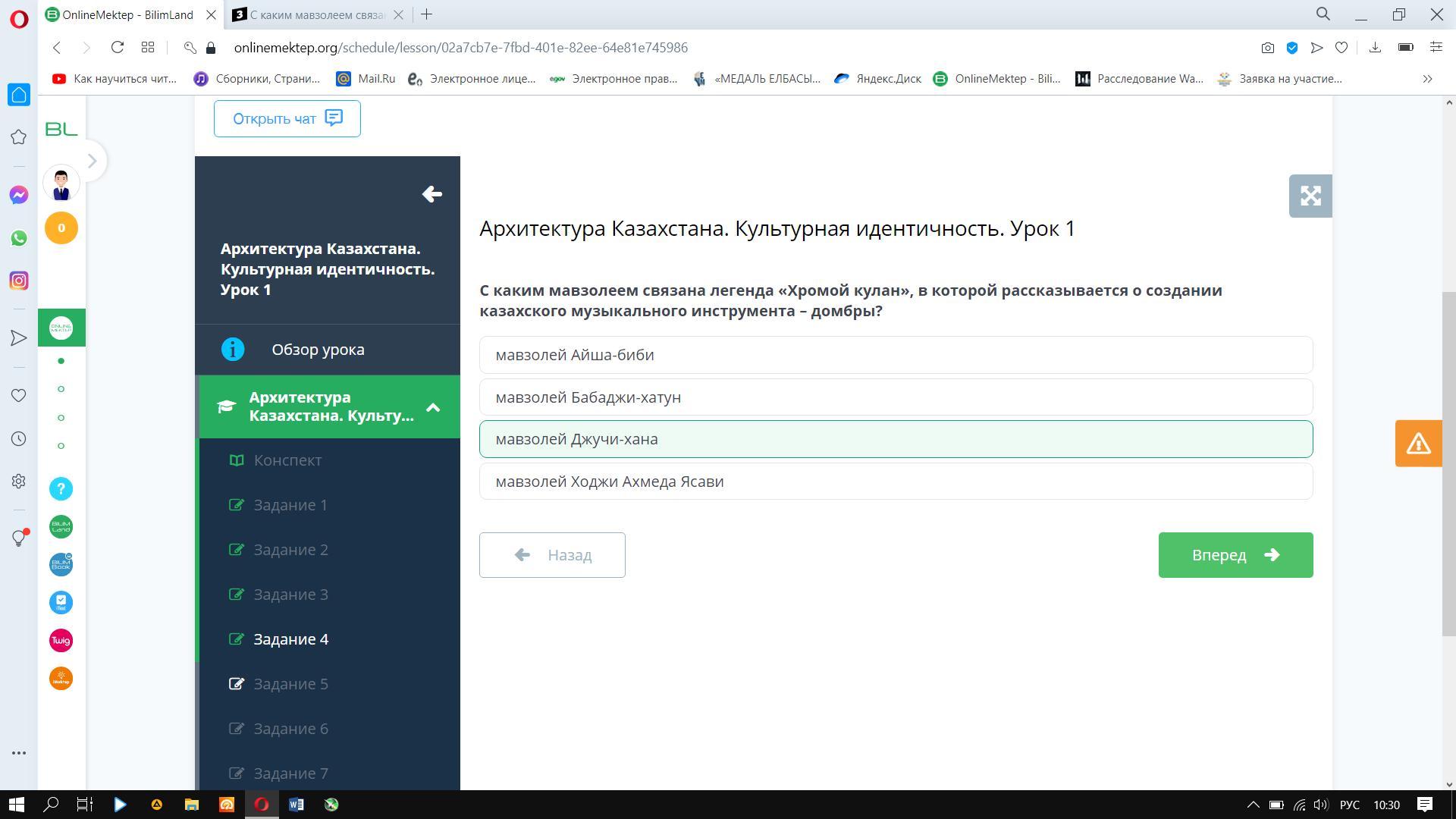1456x819 pixels.
Task: Select answer мавзолей Ходжи Ахмеда Ясави
Action: (895, 482)
